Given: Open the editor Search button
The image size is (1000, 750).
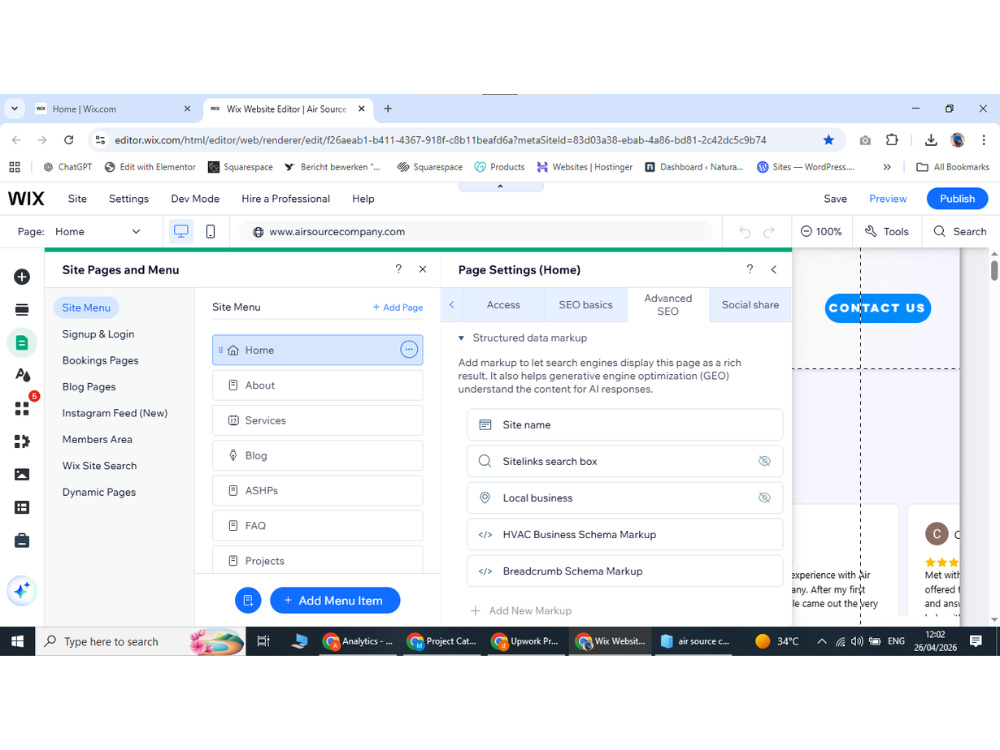Looking at the screenshot, I should 960,232.
